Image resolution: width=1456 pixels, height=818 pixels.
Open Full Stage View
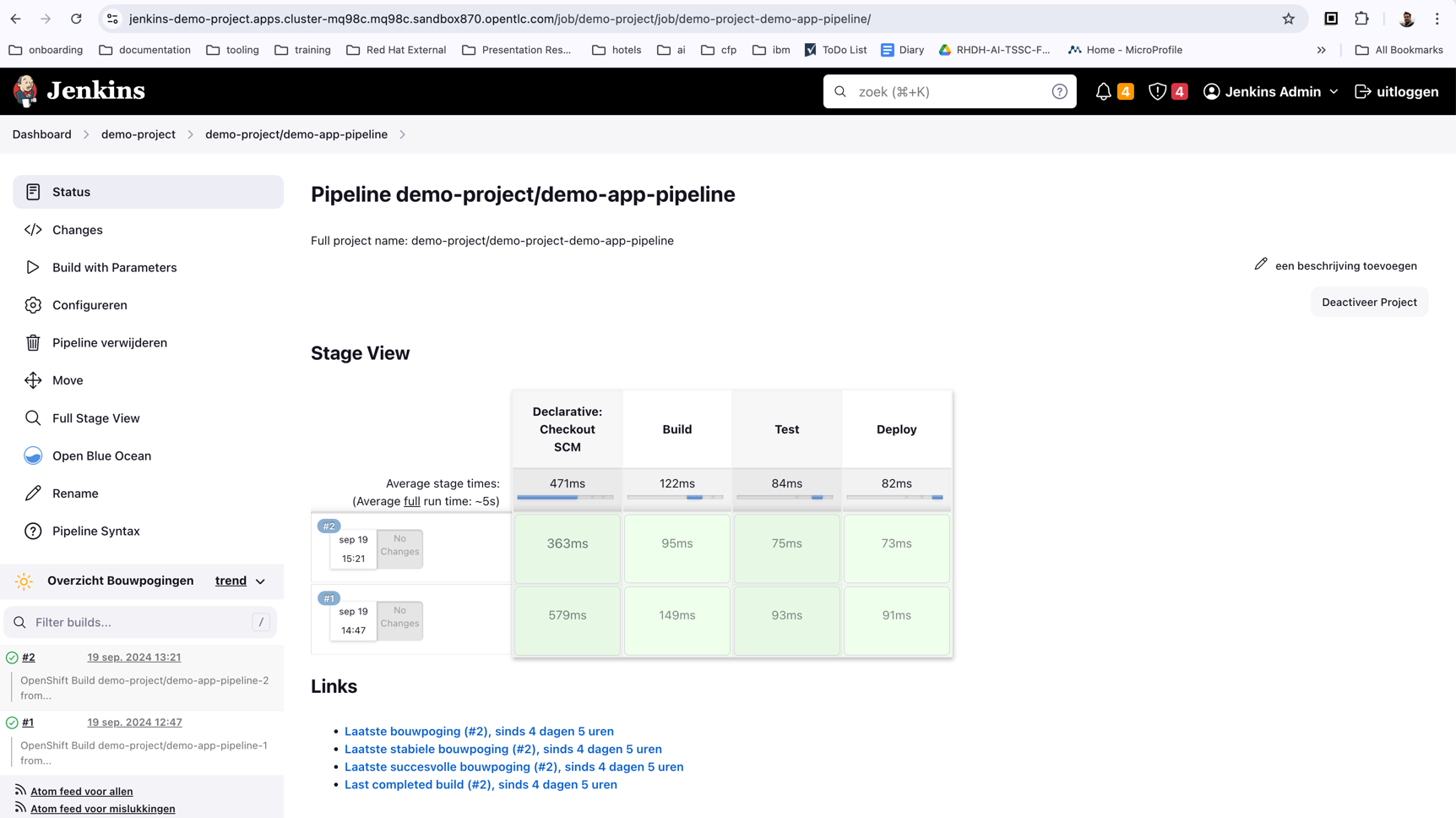pos(148,418)
